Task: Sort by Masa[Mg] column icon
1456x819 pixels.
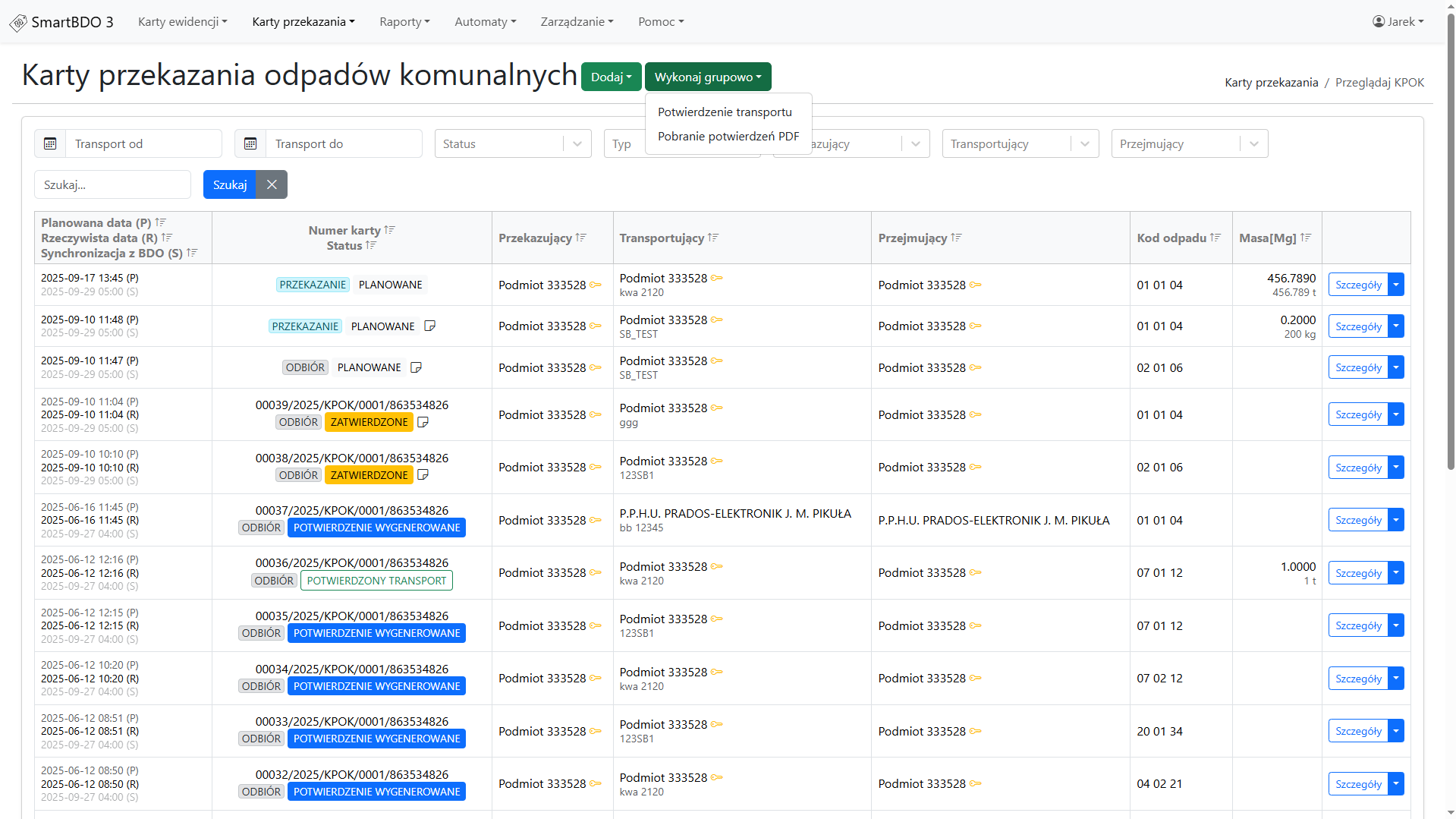Action: point(1306,238)
